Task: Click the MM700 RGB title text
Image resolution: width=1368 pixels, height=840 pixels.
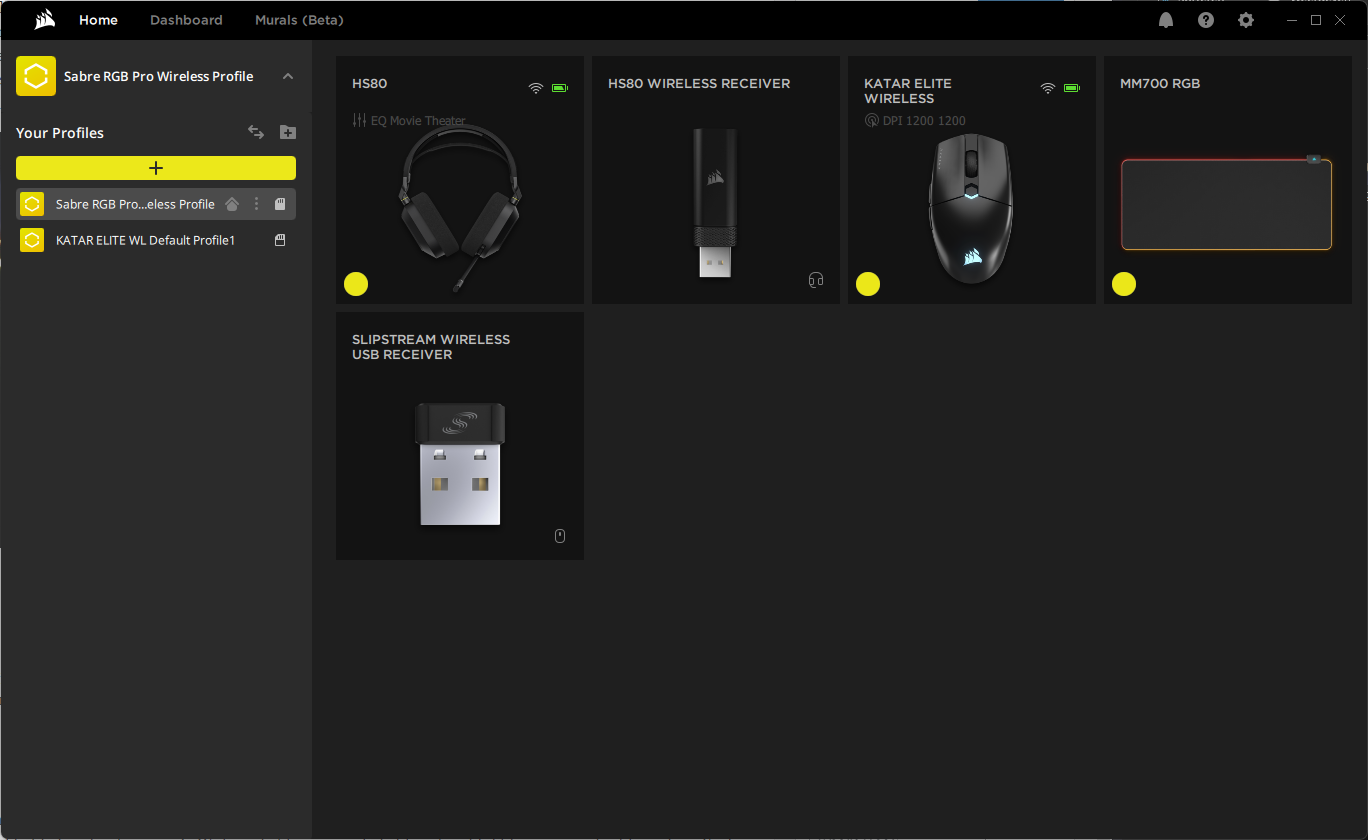Action: (x=1160, y=84)
